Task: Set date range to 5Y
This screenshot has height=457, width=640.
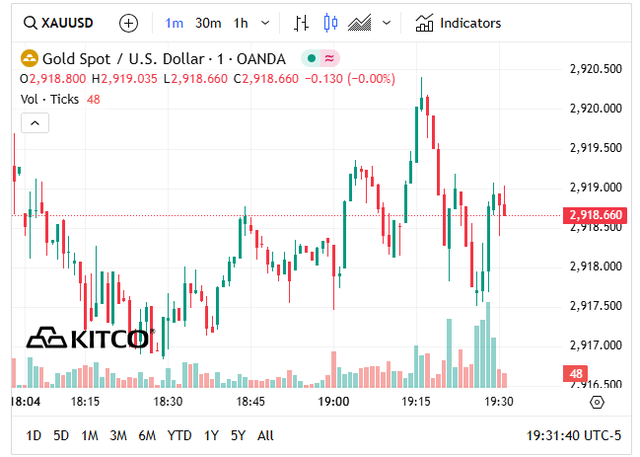Action: pos(238,436)
